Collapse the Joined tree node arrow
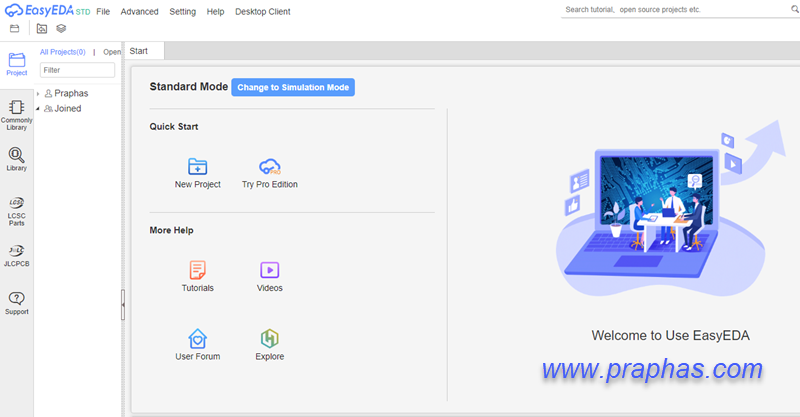The width and height of the screenshot is (800, 417). tap(38, 109)
